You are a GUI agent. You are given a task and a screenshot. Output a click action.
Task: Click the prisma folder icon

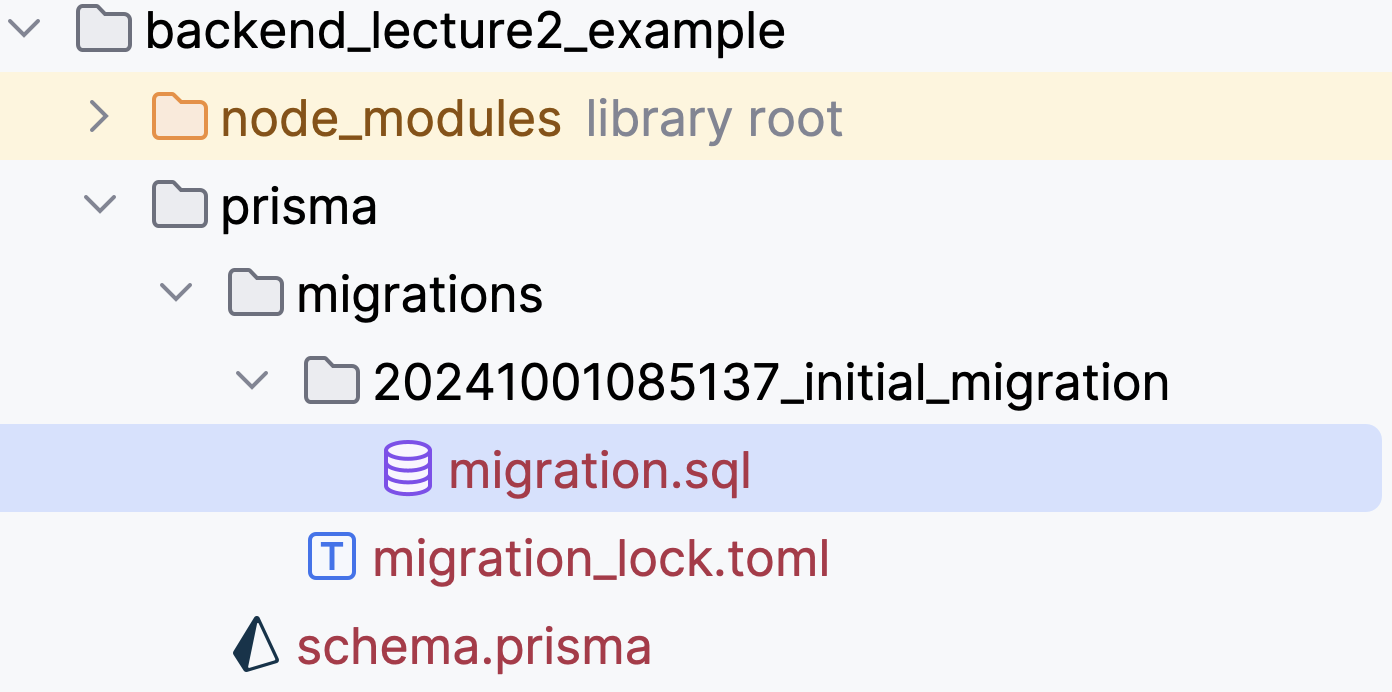[180, 204]
